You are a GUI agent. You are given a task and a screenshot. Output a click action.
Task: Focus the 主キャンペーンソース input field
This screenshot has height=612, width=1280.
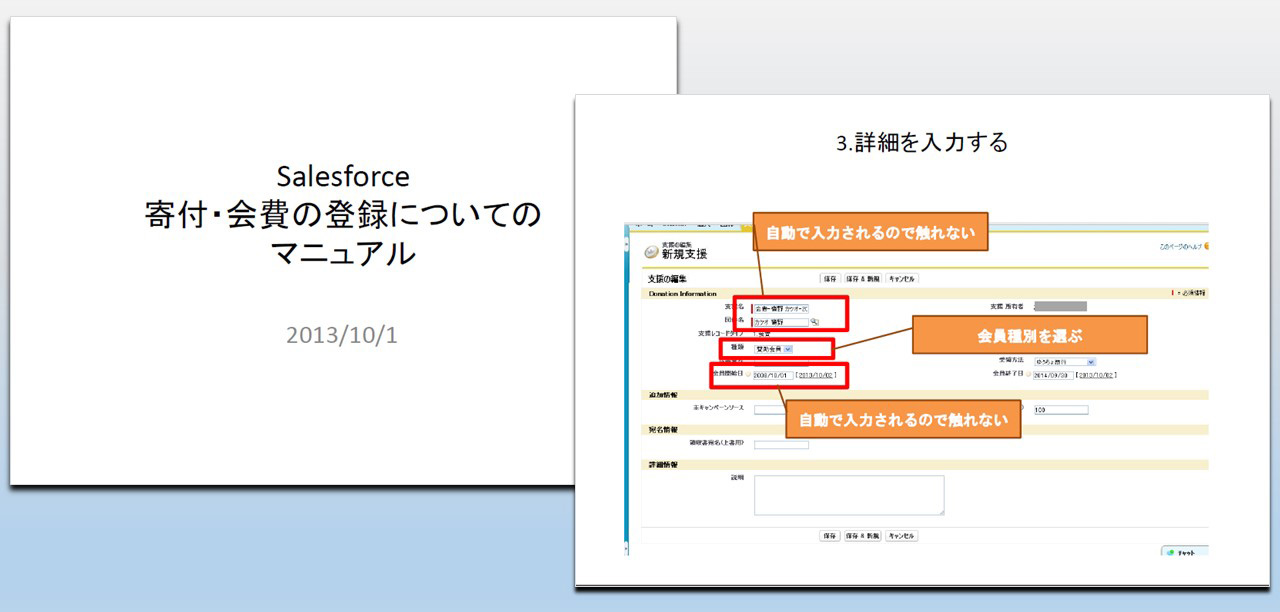pos(770,409)
